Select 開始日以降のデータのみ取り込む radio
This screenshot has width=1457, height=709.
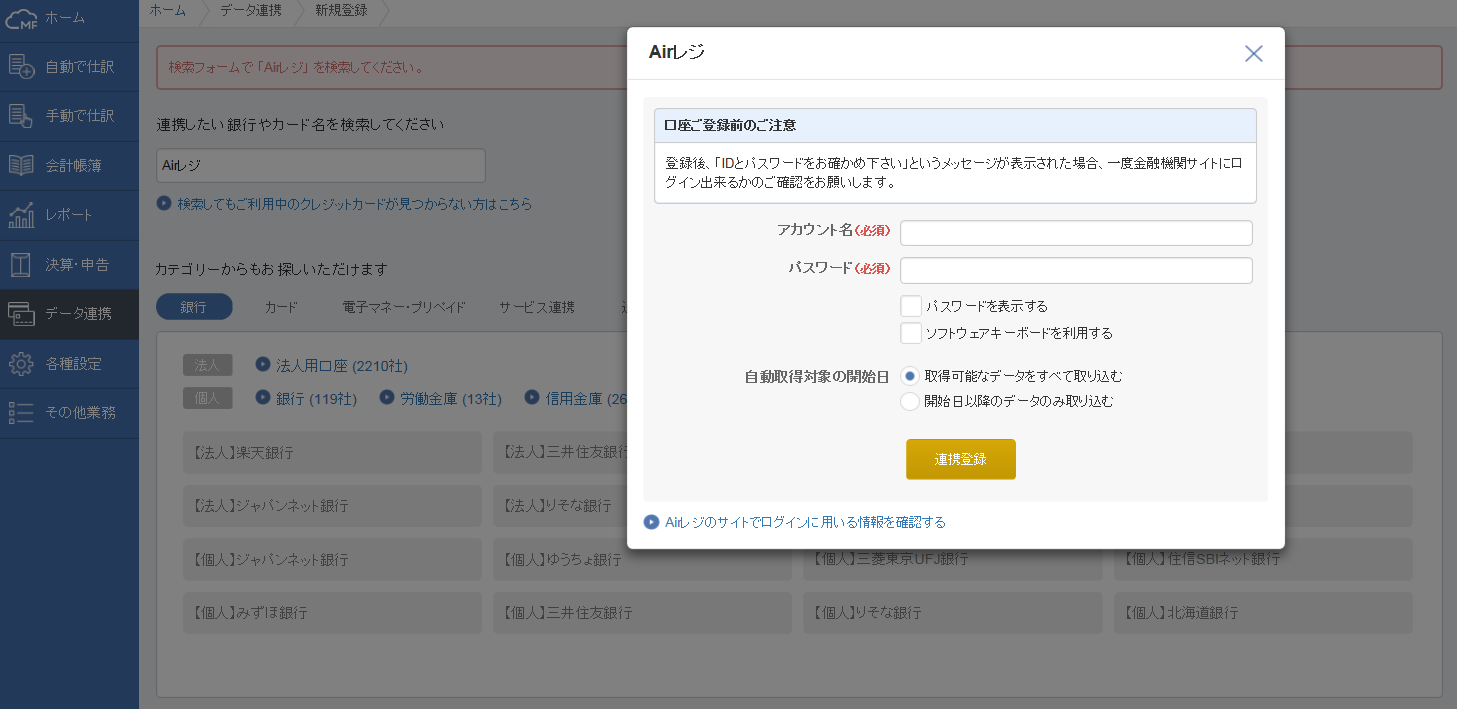[x=910, y=401]
